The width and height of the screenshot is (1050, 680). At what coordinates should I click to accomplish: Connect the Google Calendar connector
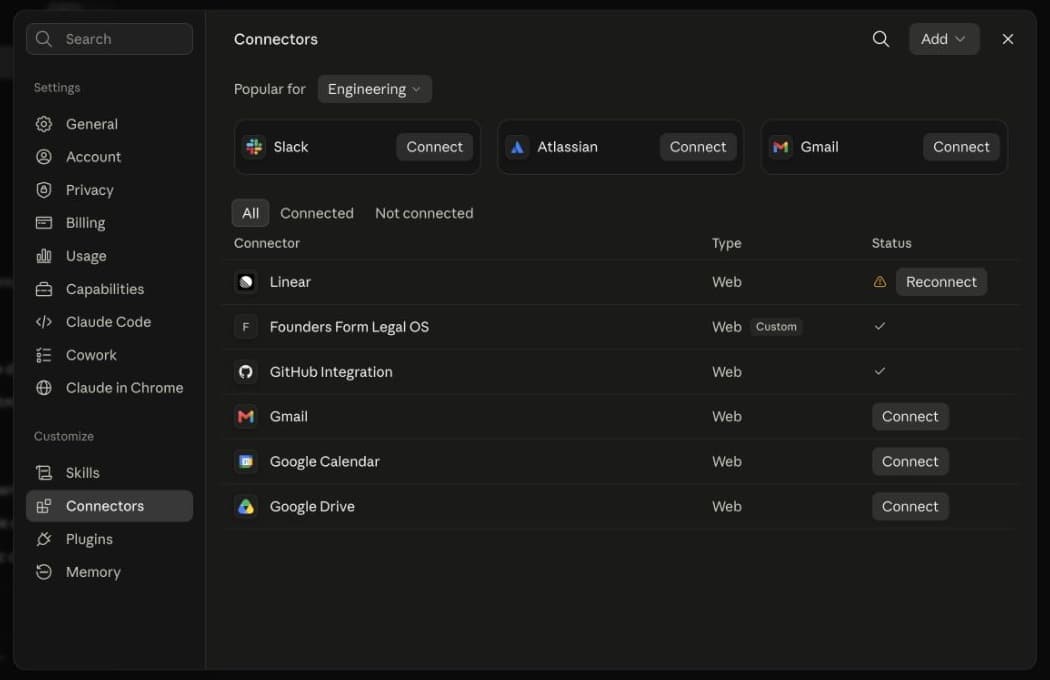pos(910,462)
